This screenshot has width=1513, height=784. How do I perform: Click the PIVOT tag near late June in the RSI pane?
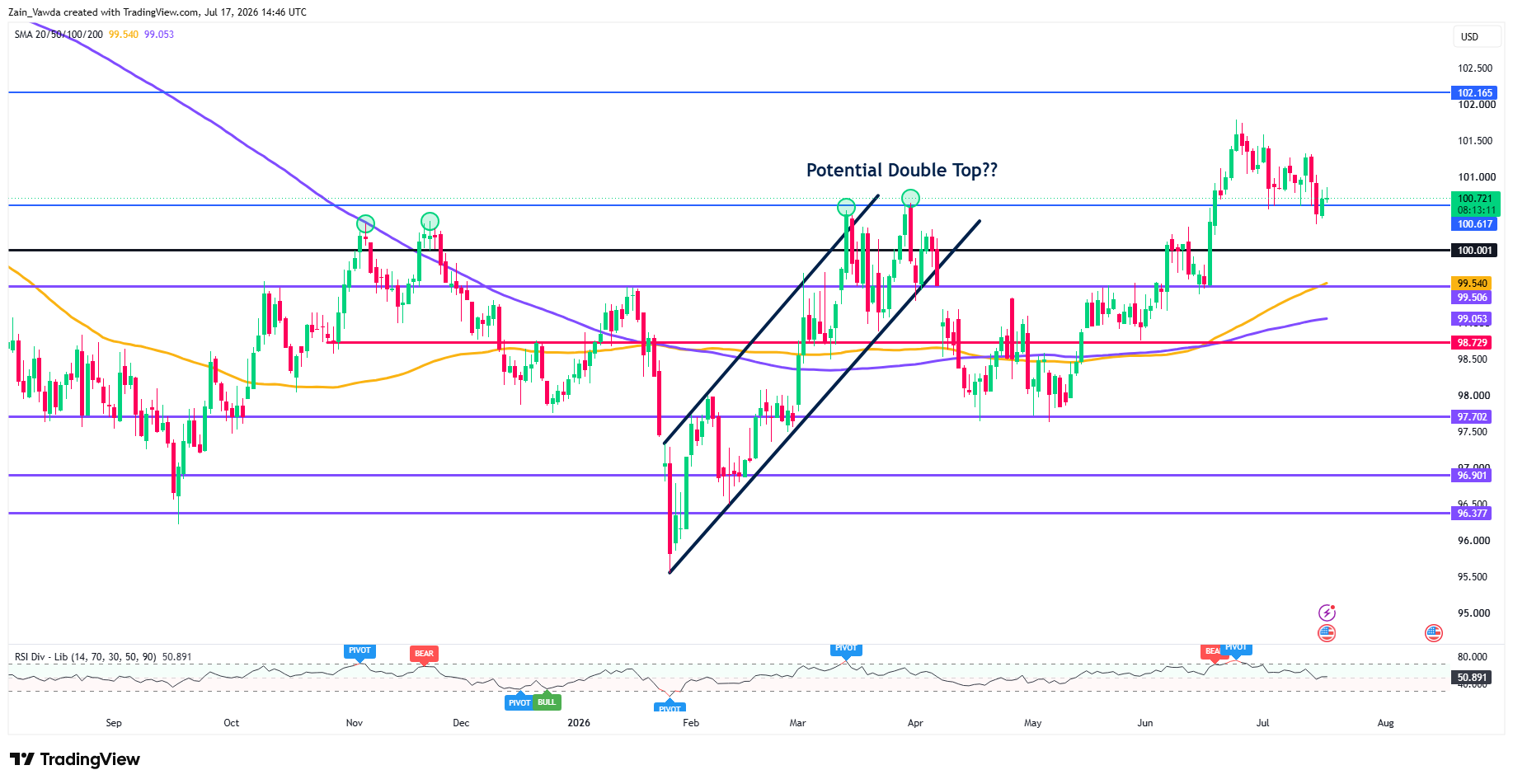(x=1236, y=649)
